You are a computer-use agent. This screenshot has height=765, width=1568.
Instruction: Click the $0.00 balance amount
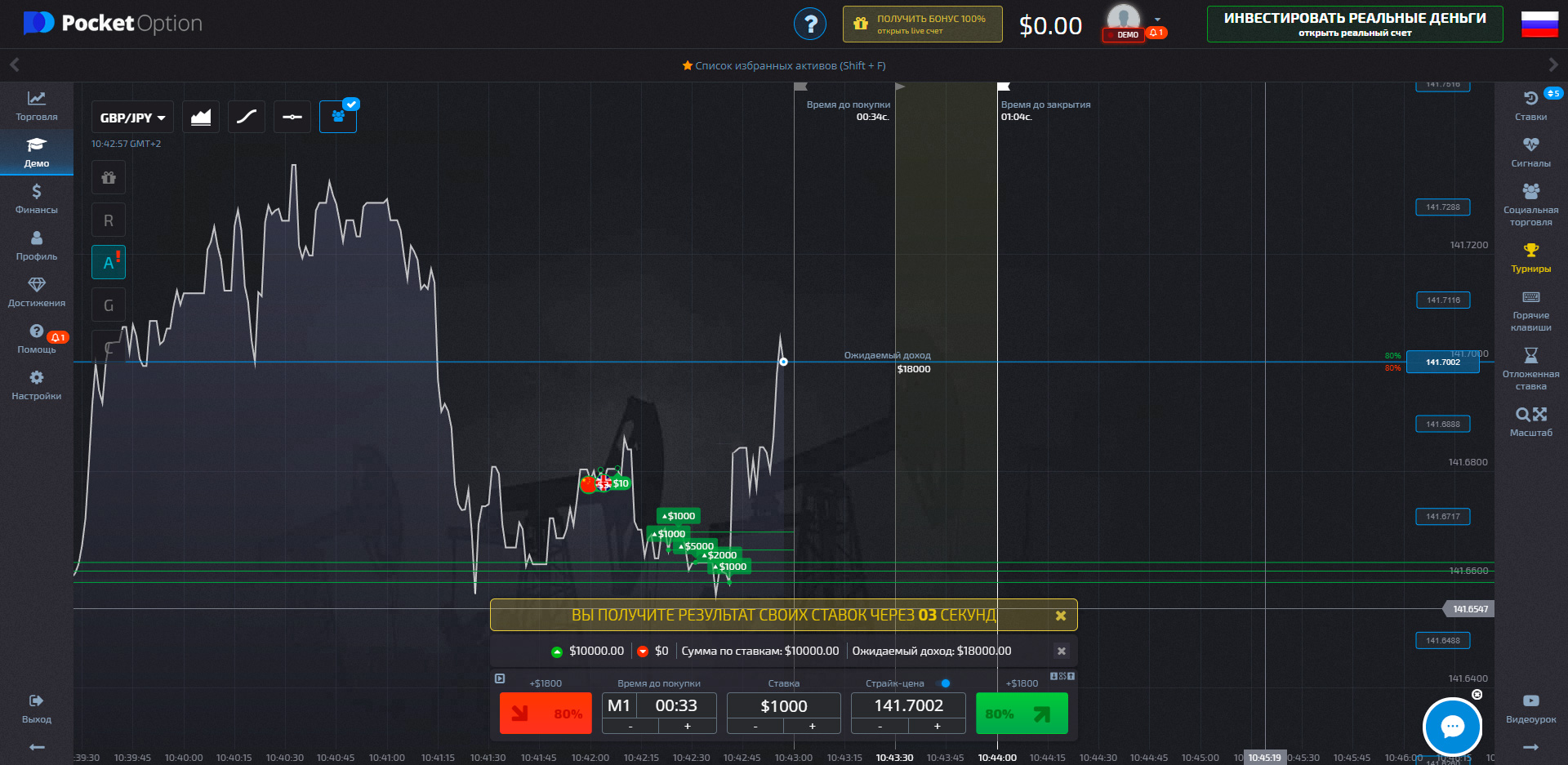click(1050, 25)
